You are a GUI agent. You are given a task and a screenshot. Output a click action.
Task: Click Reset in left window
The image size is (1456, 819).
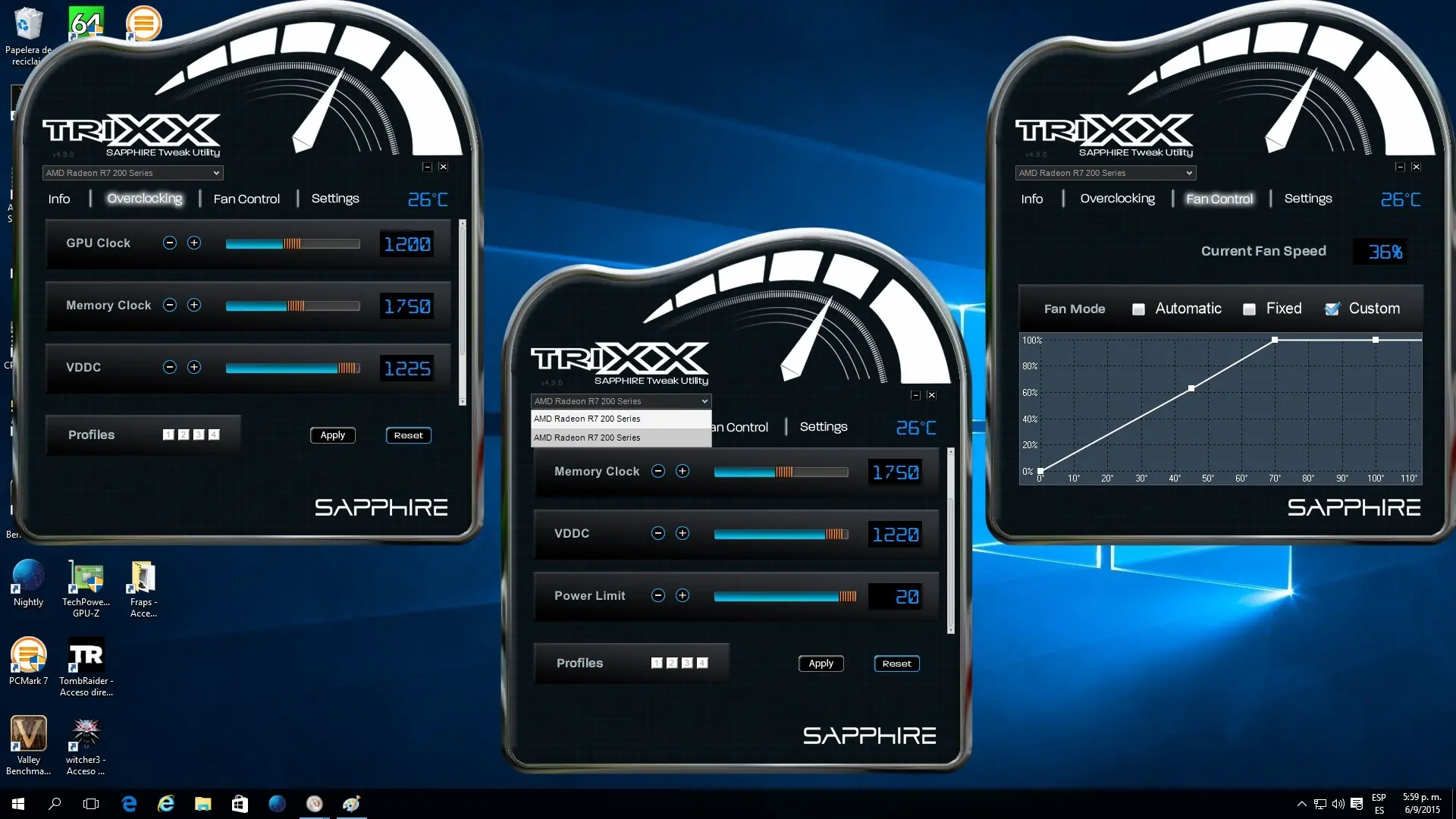coord(409,435)
